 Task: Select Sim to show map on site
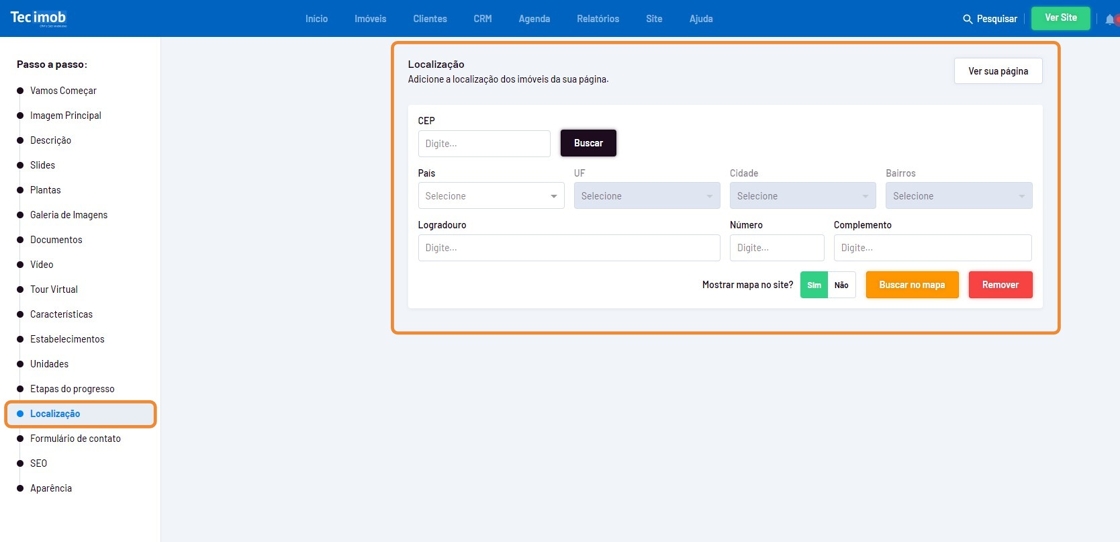tap(814, 285)
